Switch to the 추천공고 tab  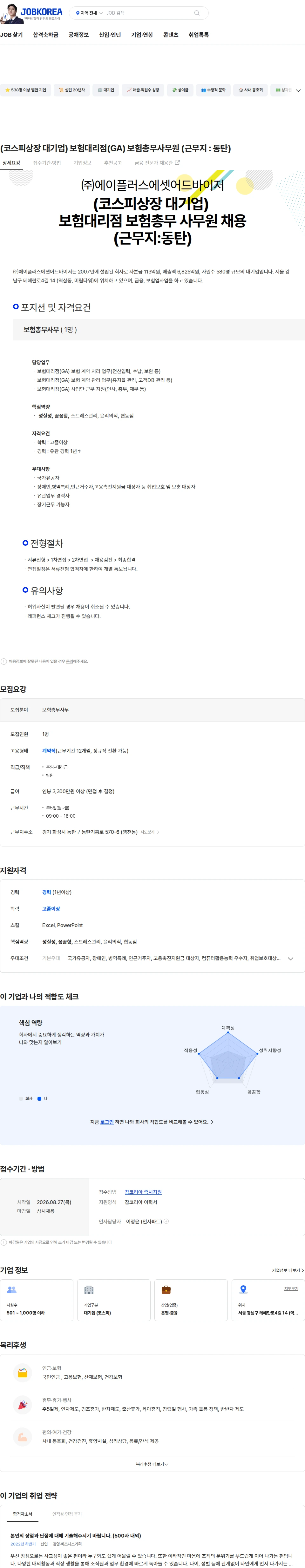(113, 162)
